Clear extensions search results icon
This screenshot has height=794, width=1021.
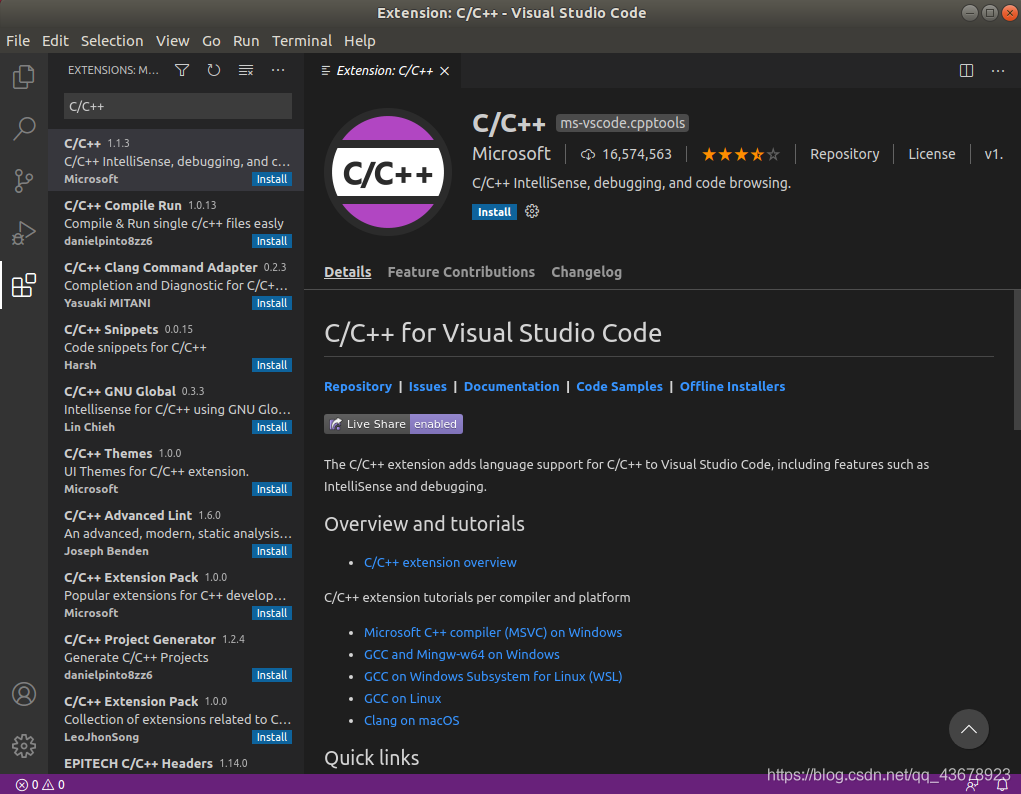point(245,70)
